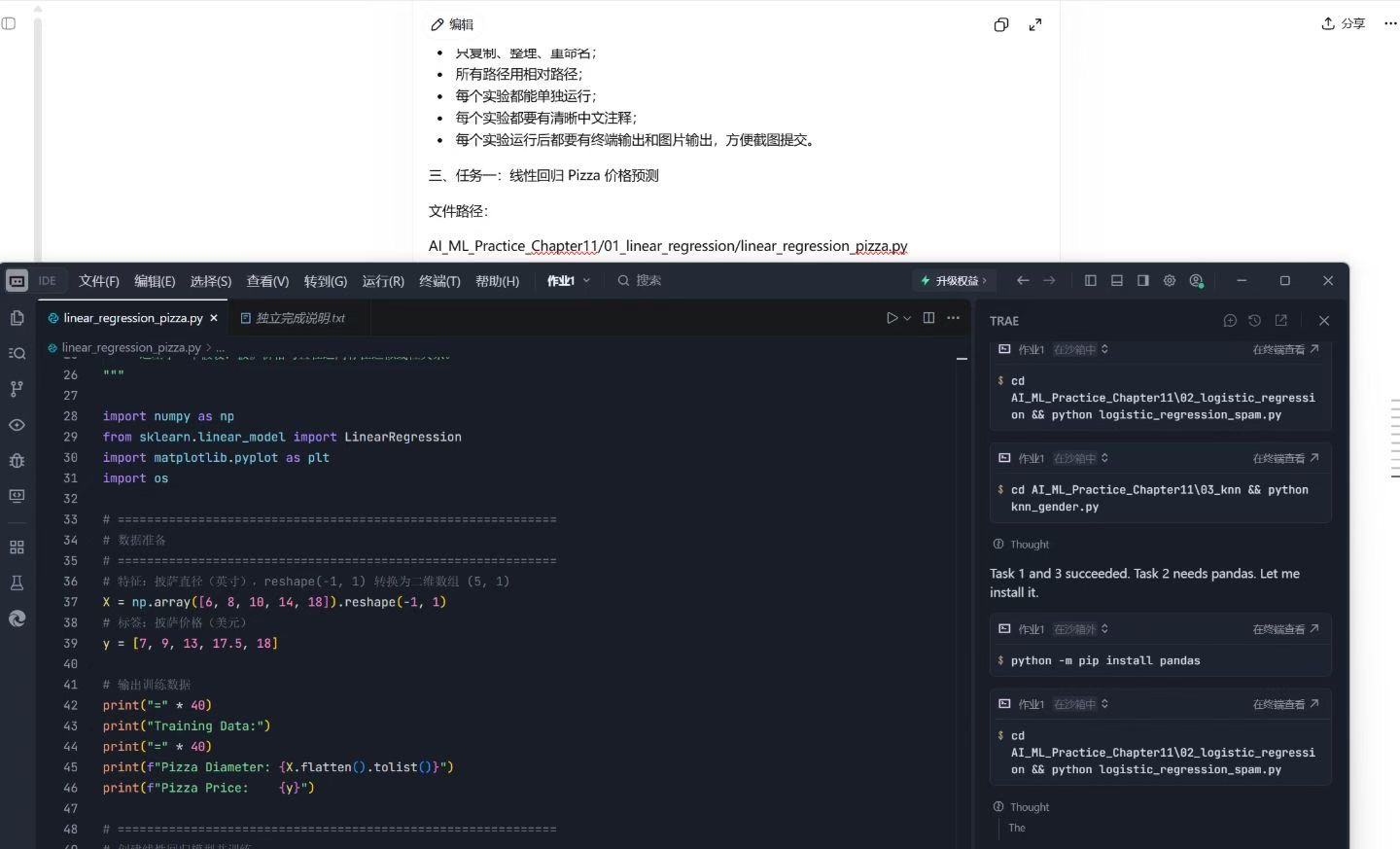The height and width of the screenshot is (849, 1400).
Task: Copy content icon in background document window
Action: [1001, 24]
